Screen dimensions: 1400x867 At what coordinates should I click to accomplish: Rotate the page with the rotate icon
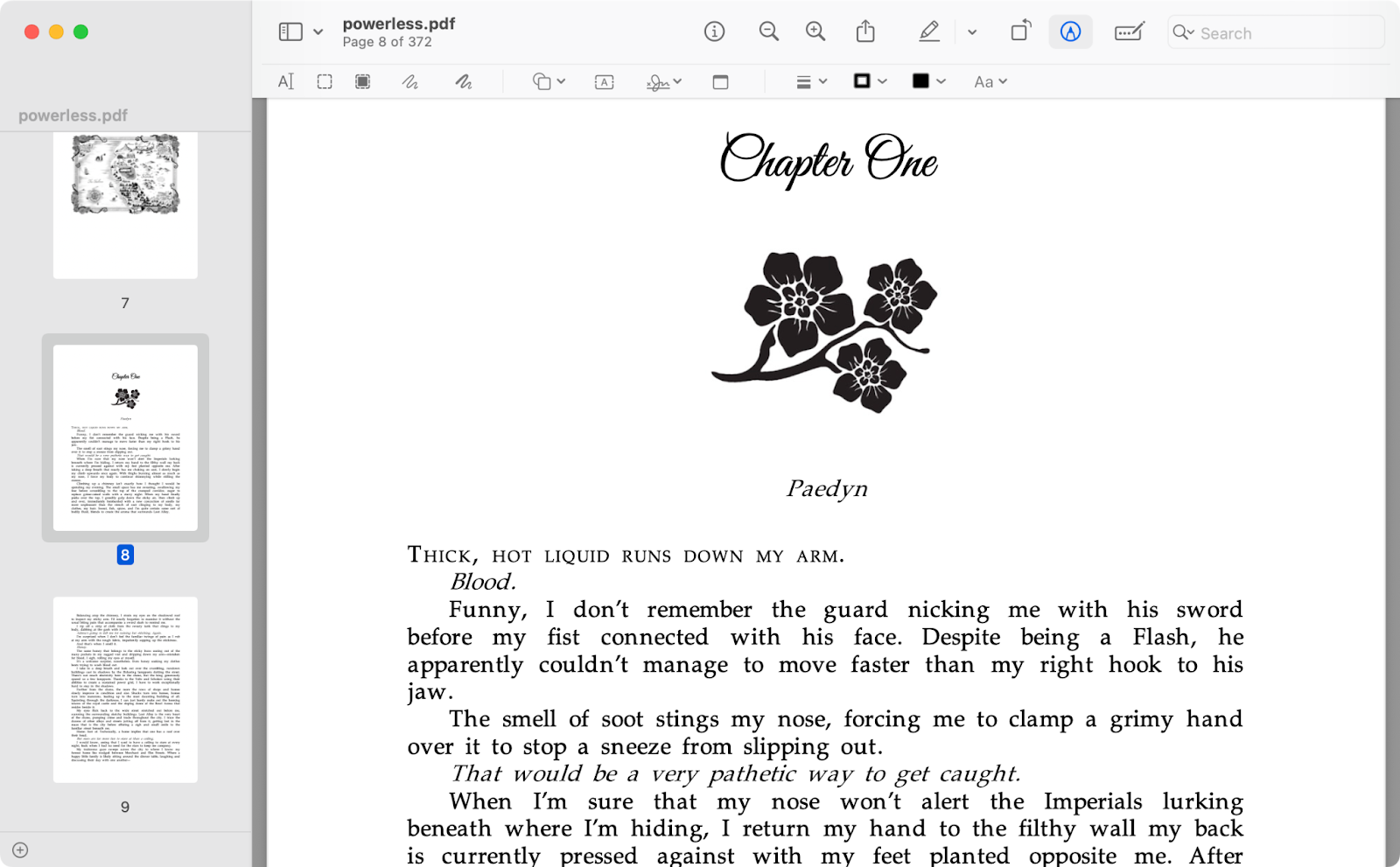[1020, 32]
